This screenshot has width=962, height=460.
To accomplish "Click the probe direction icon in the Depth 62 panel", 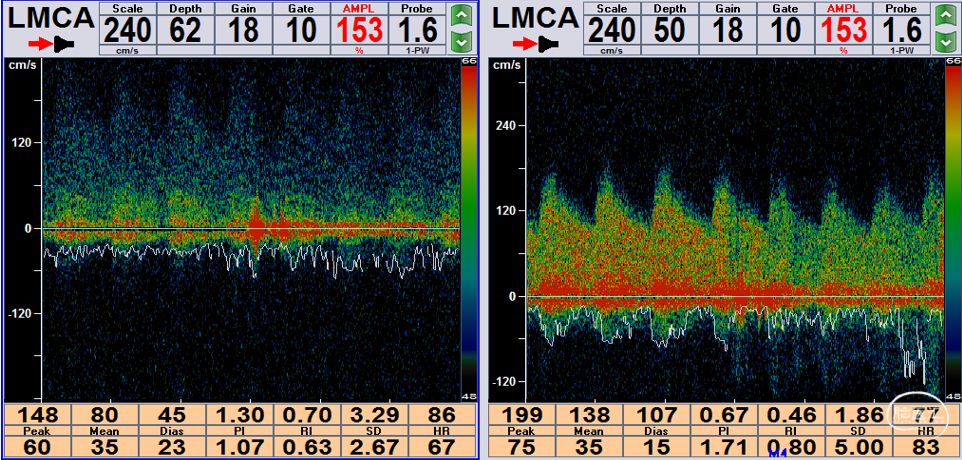I will click(x=53, y=44).
